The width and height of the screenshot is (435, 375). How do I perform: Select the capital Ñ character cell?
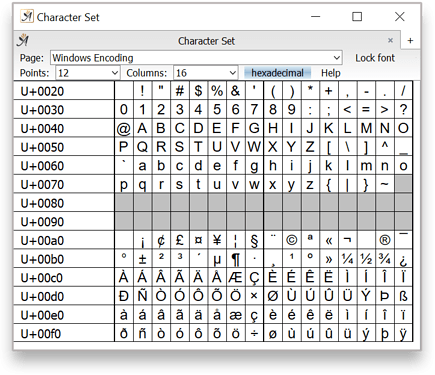(142, 296)
